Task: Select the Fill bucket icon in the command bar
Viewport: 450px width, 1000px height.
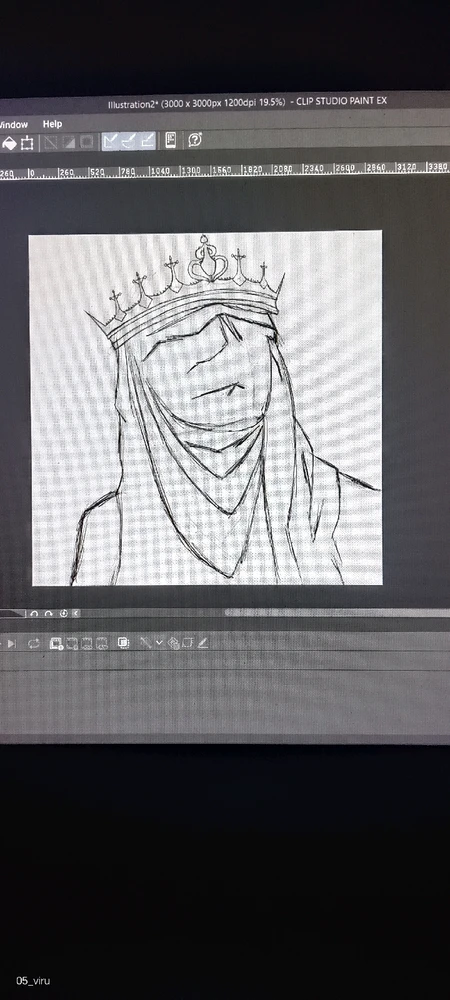Action: tap(9, 143)
